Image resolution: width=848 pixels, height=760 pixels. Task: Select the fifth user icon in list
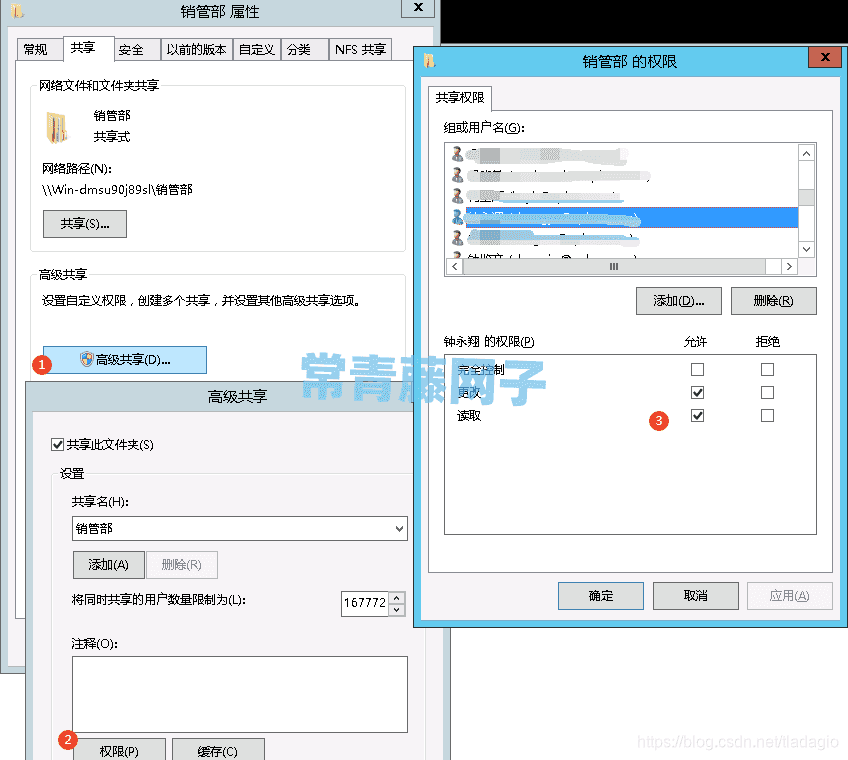(x=458, y=237)
